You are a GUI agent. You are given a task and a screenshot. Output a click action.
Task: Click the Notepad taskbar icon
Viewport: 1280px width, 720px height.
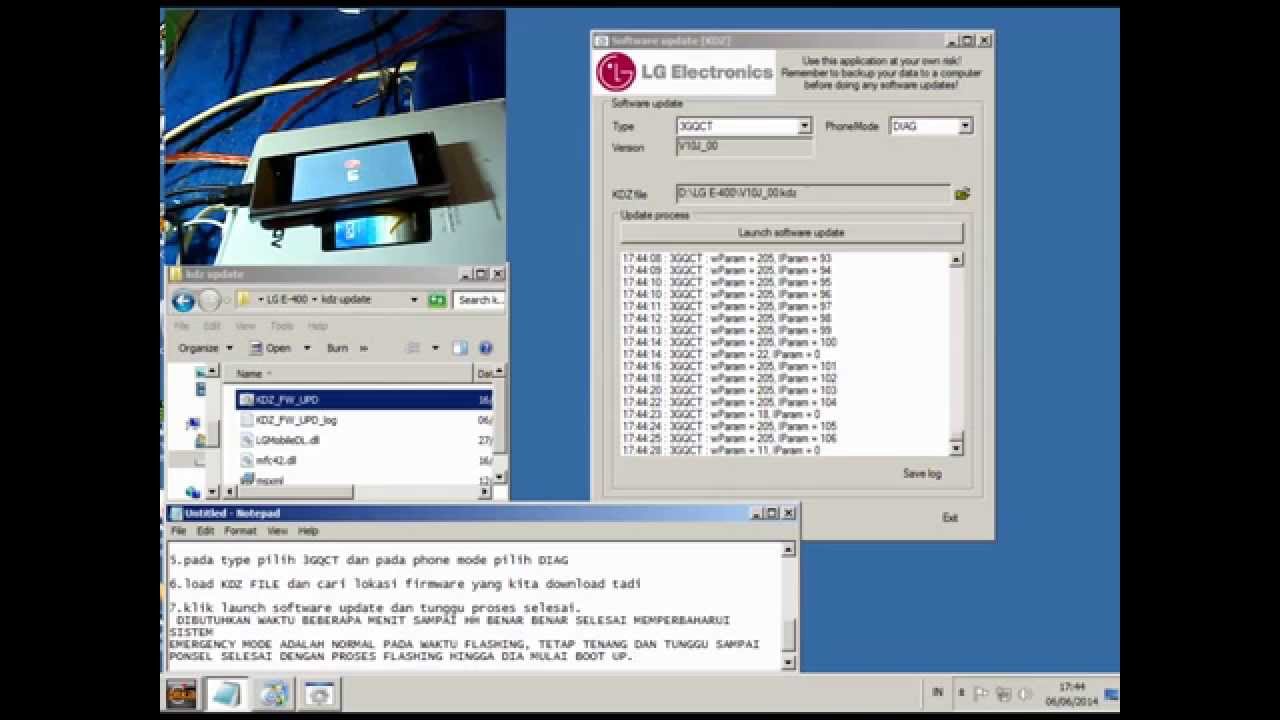[x=226, y=693]
